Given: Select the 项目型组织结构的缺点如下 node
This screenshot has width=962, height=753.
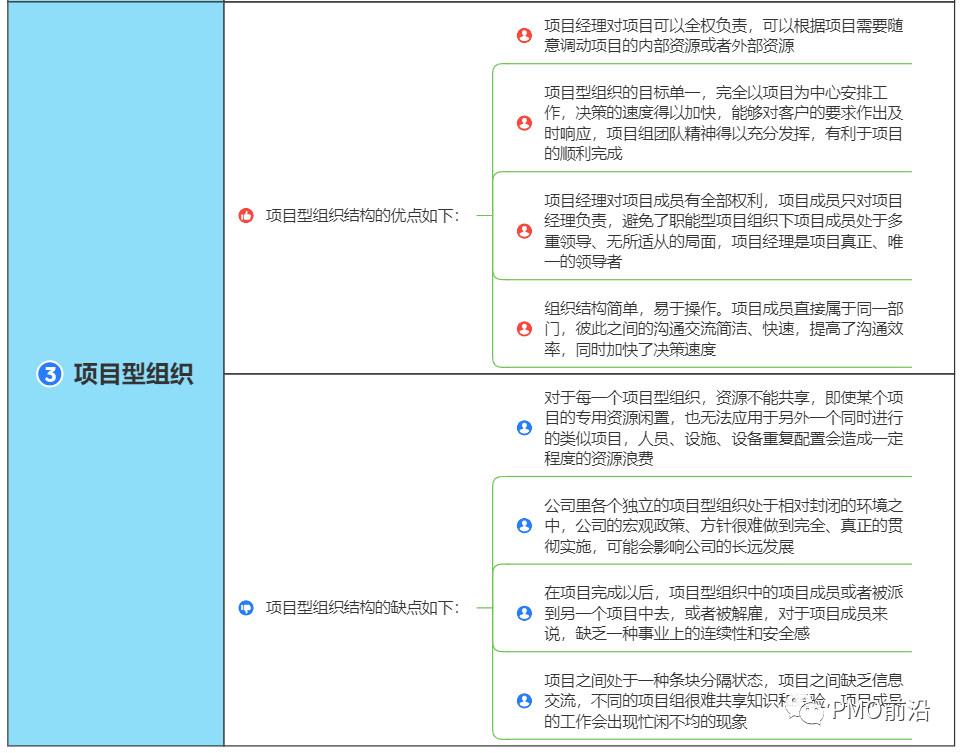Looking at the screenshot, I should coord(362,608).
